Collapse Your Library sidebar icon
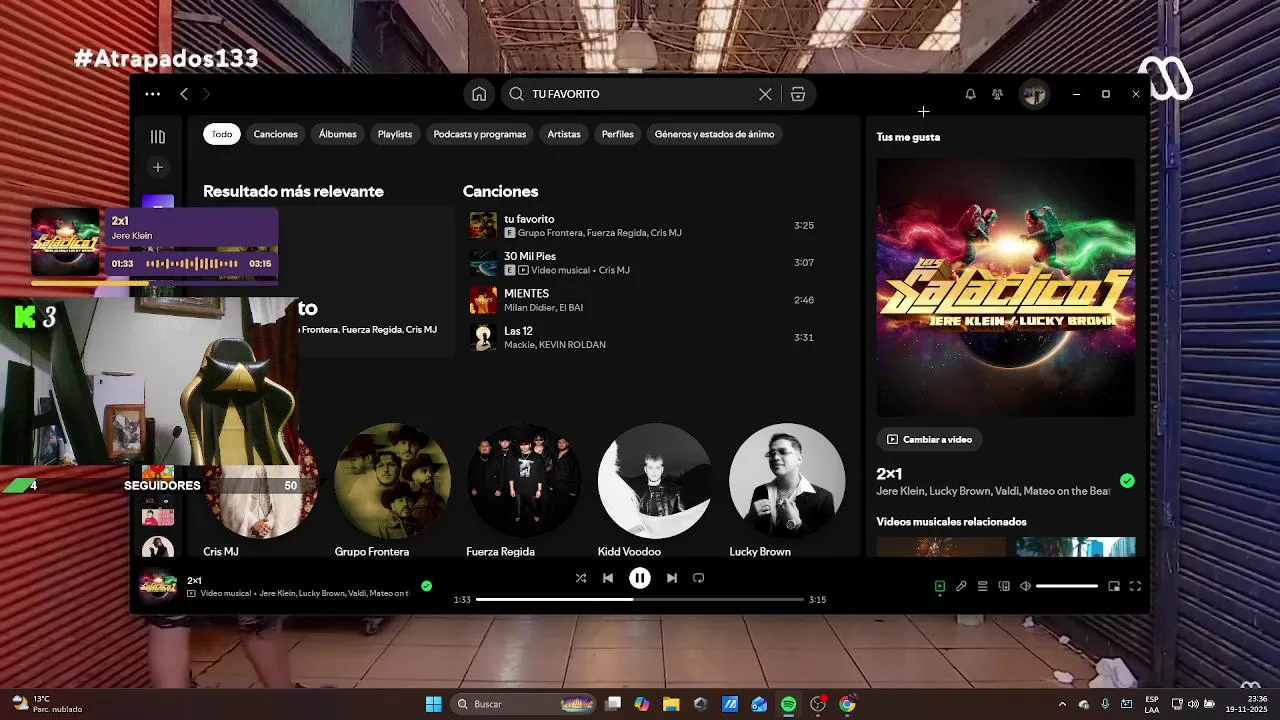The width and height of the screenshot is (1280, 720). [158, 137]
